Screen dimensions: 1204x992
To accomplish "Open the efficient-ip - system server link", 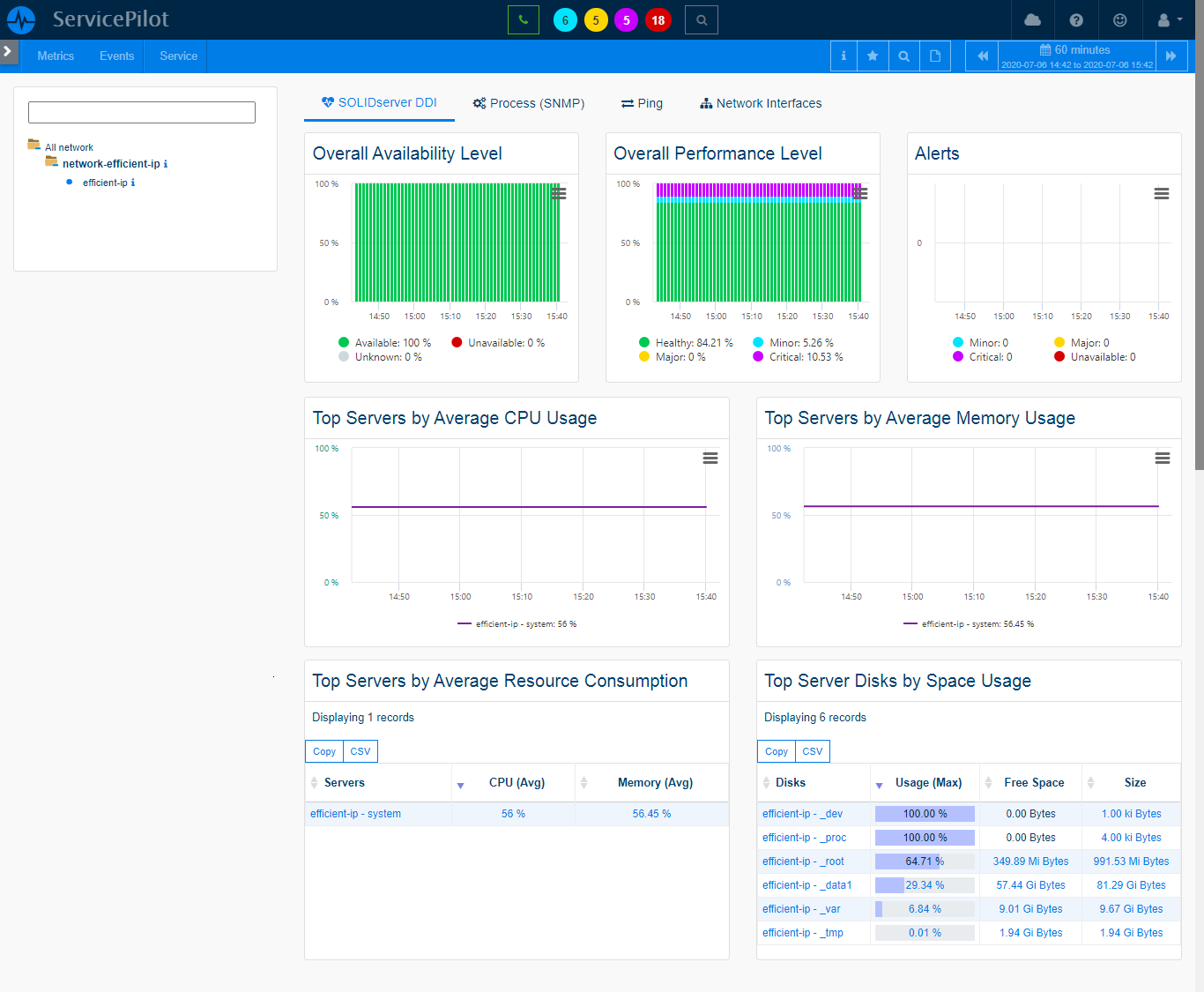I will 355,814.
